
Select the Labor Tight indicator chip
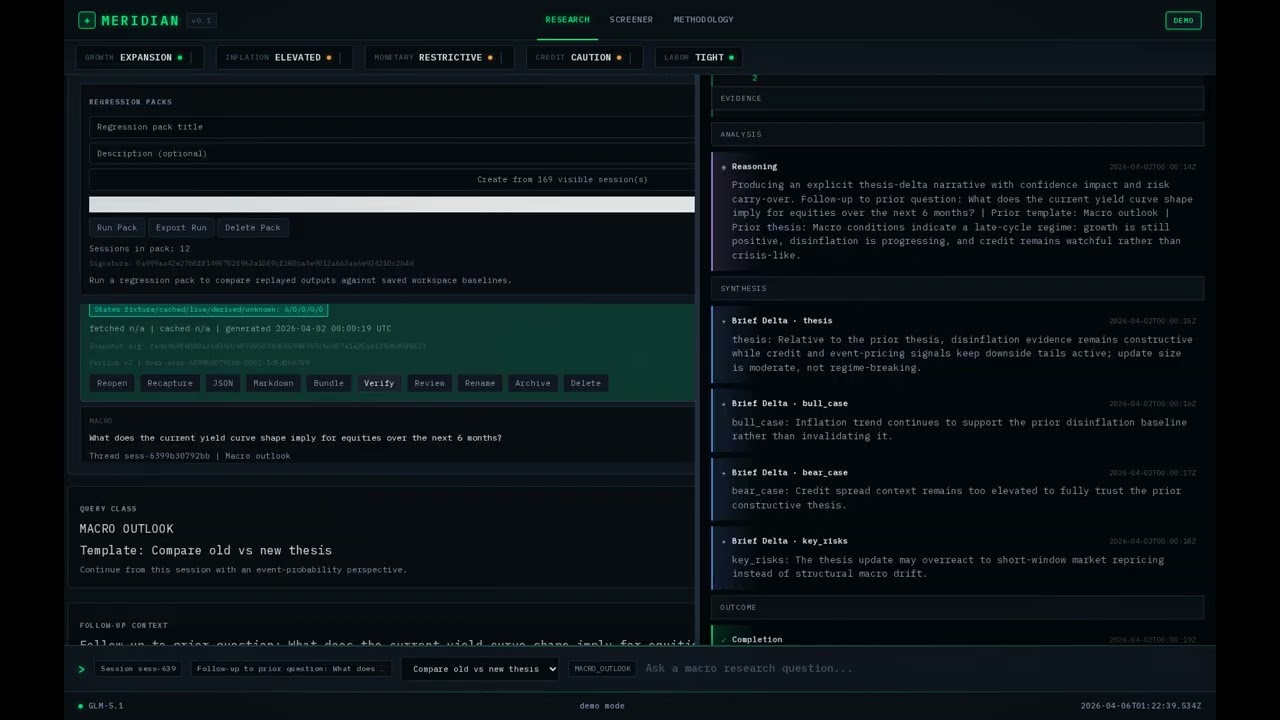point(699,58)
